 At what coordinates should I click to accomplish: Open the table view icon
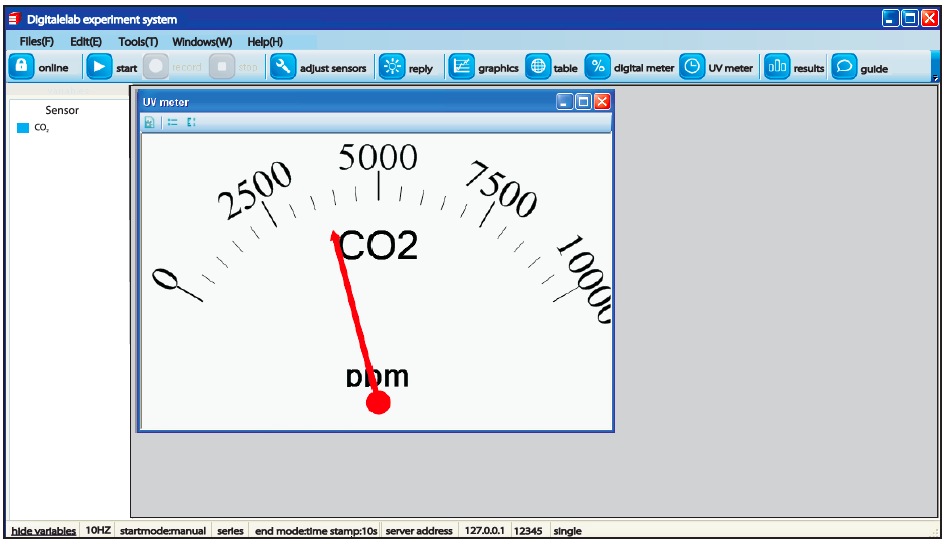538,67
